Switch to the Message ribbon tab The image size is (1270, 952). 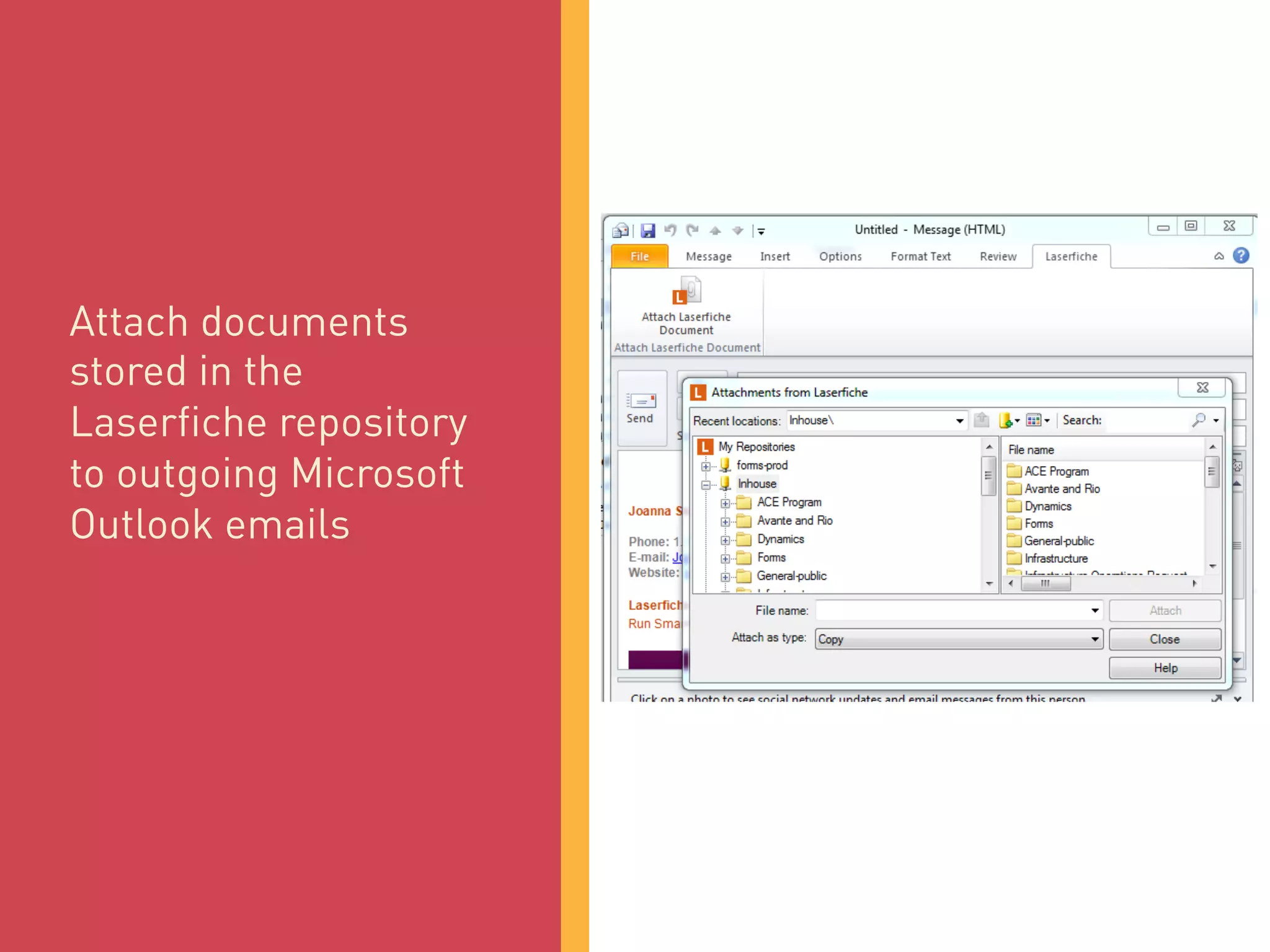(708, 257)
